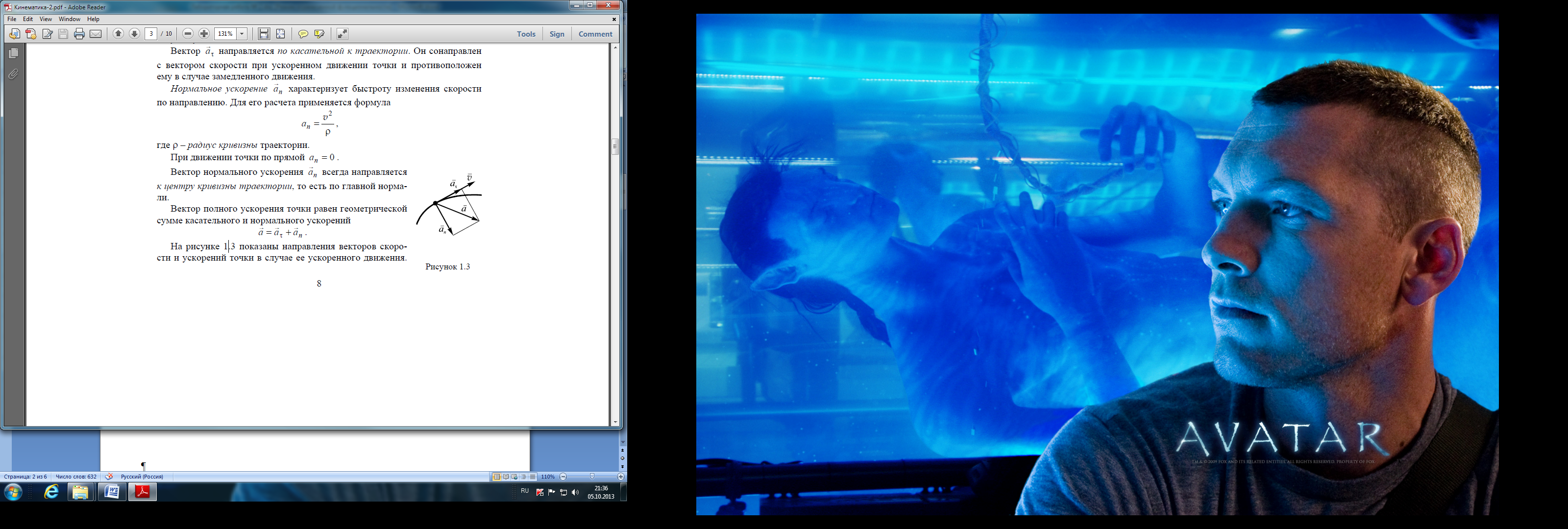Click Word zoom out minus button
This screenshot has height=529, width=1568.
pos(563,477)
